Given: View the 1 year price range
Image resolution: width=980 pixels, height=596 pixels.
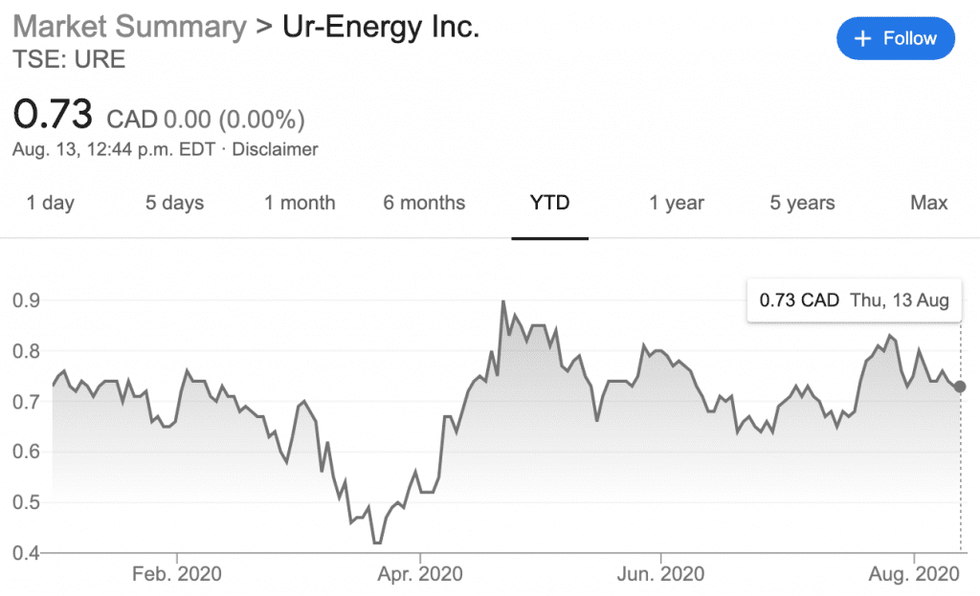Looking at the screenshot, I should 676,203.
